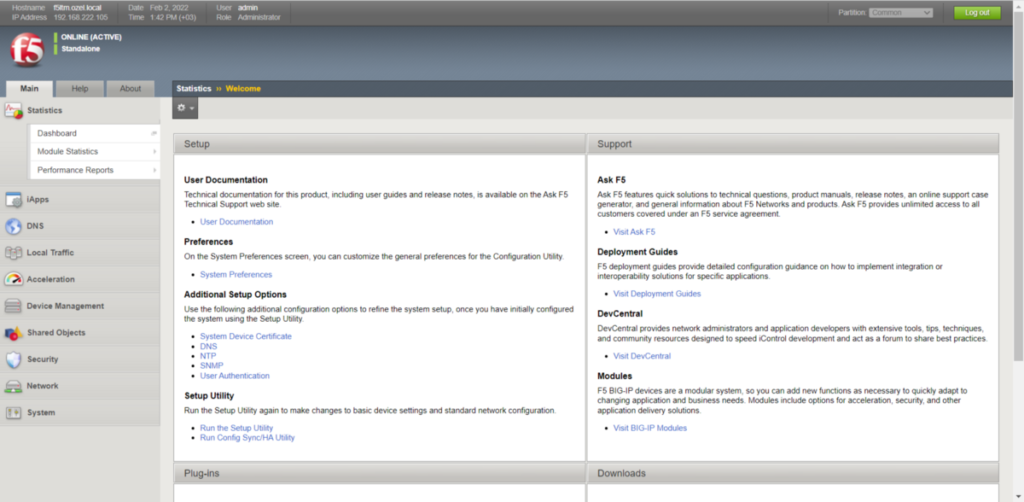1024x502 pixels.
Task: Open the System Device Certificate link
Action: pyautogui.click(x=246, y=336)
